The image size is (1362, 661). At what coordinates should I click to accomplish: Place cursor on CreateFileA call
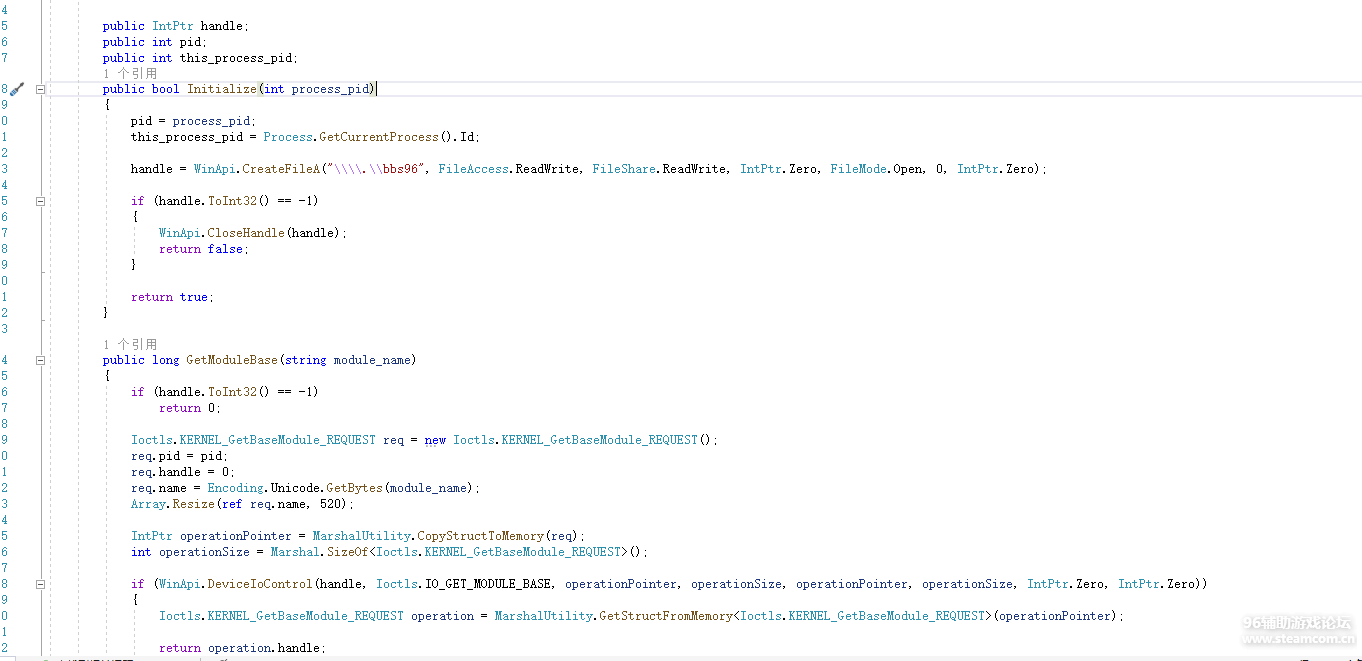click(270, 169)
